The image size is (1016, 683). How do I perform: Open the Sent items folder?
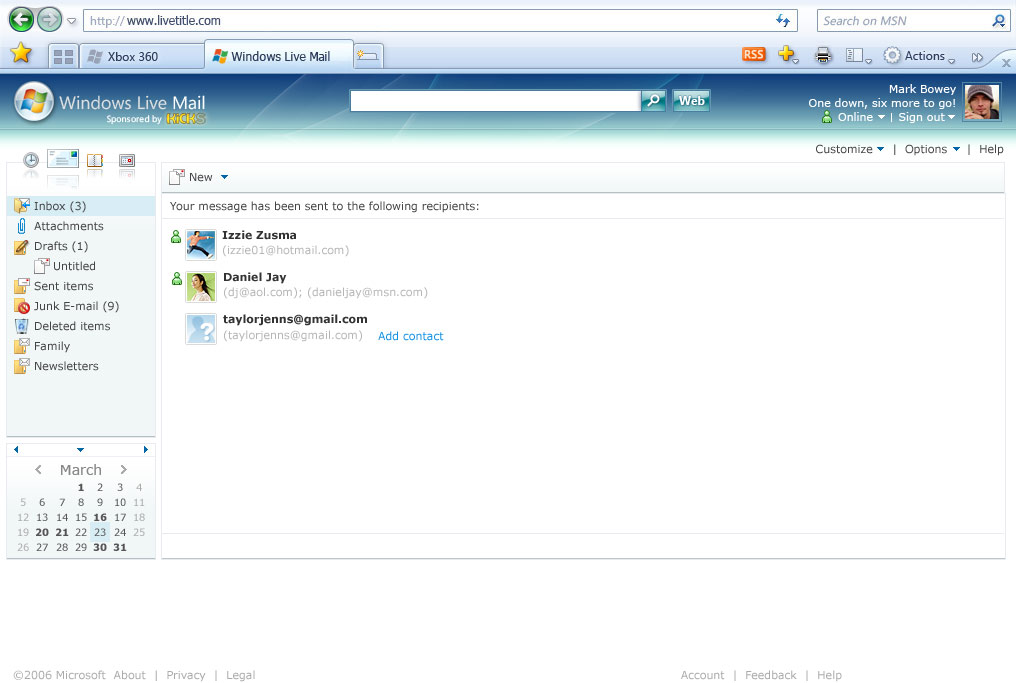click(63, 286)
